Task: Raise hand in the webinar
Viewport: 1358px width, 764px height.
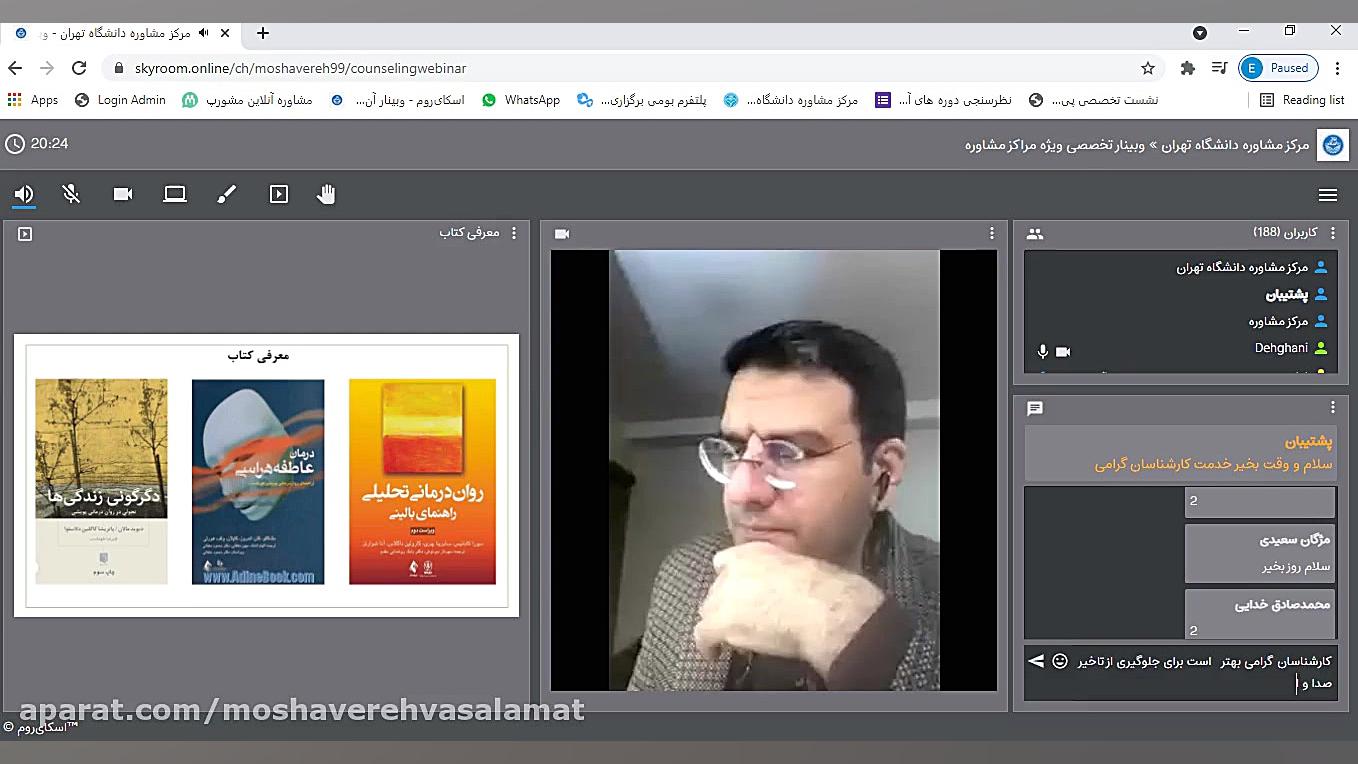Action: (326, 194)
